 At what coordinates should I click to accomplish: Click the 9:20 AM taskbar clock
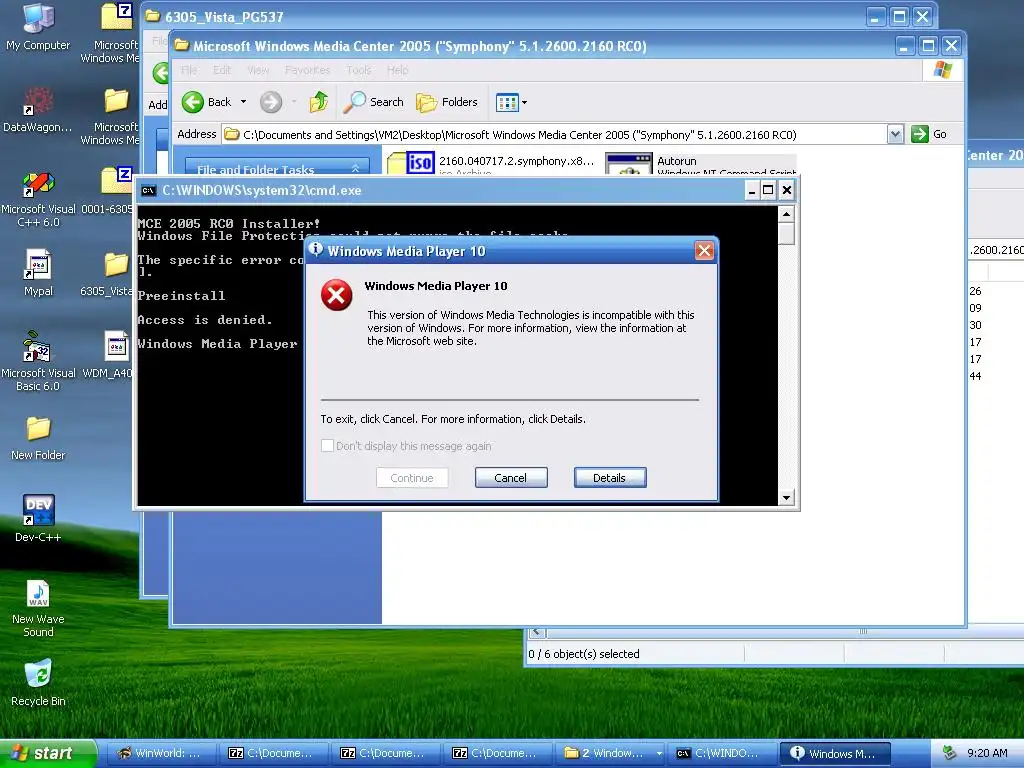click(987, 753)
